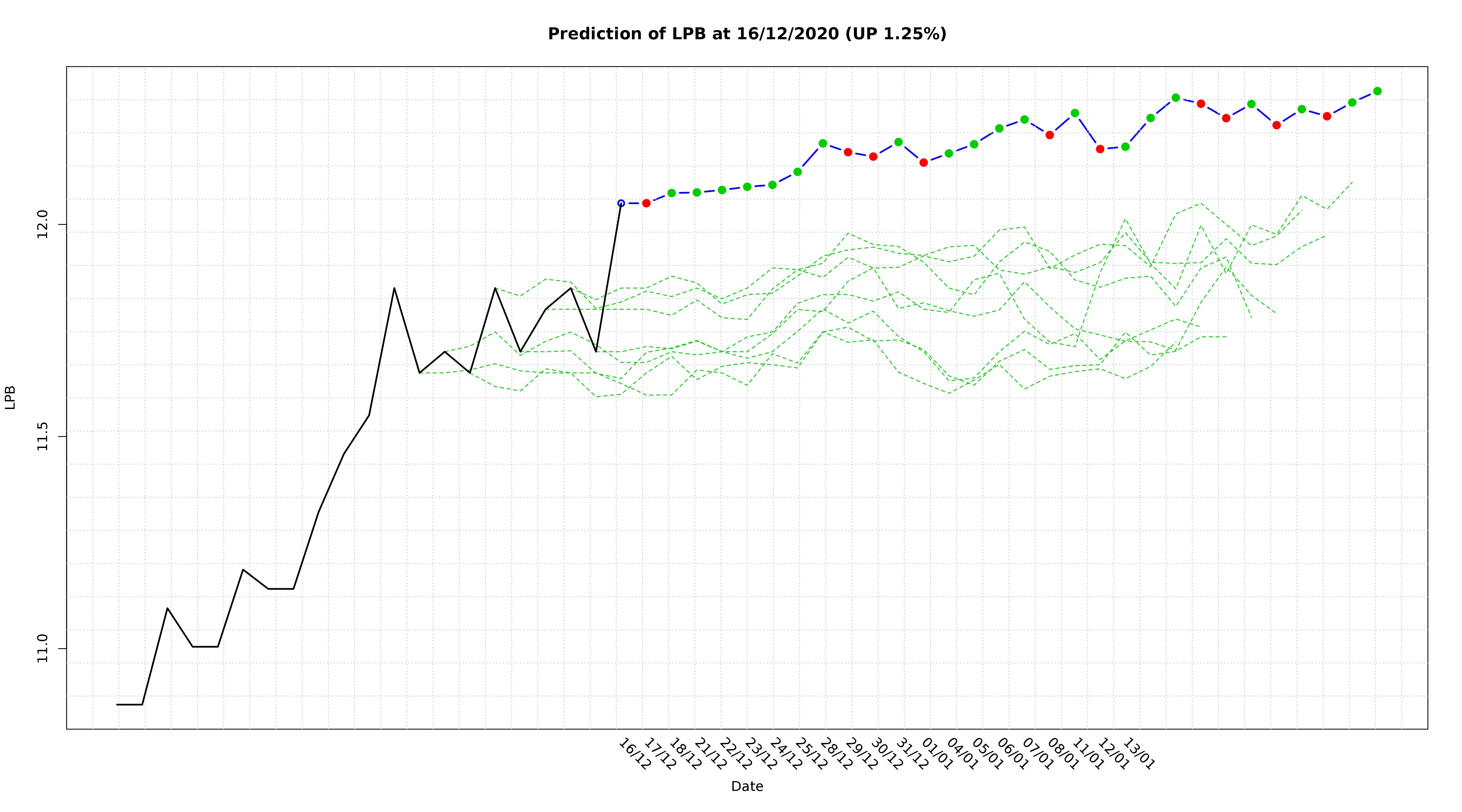Click the first red dot on the blue line
The width and height of the screenshot is (1462, 812).
[646, 203]
